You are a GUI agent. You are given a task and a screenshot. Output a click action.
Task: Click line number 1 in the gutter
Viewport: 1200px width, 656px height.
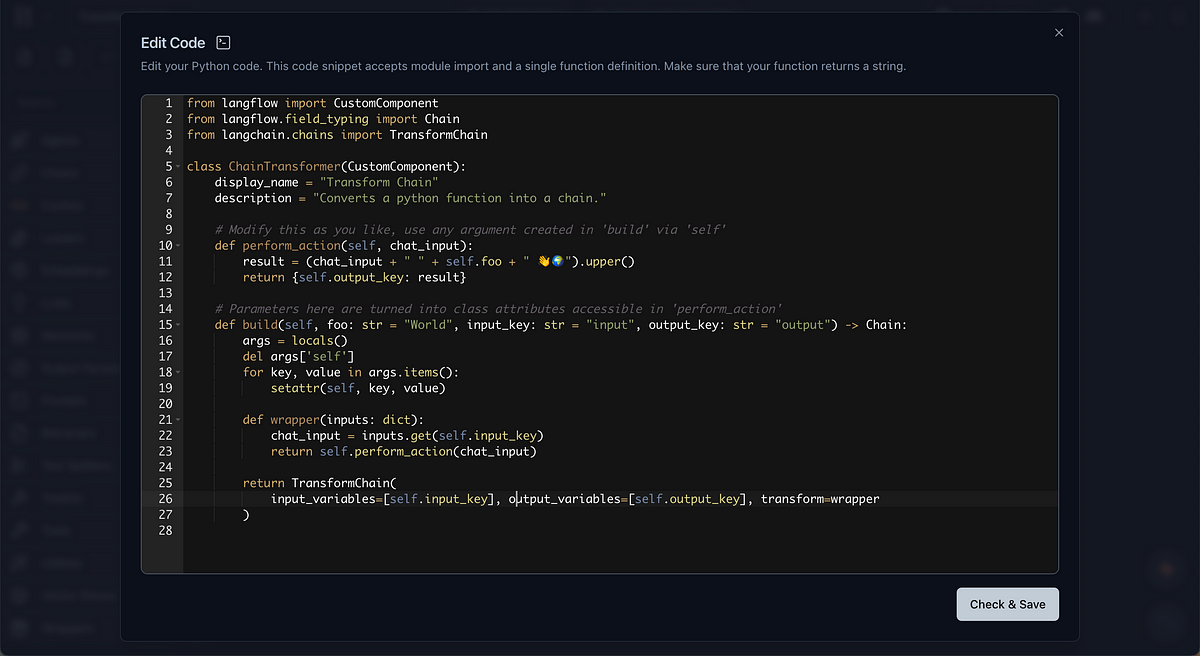click(167, 103)
